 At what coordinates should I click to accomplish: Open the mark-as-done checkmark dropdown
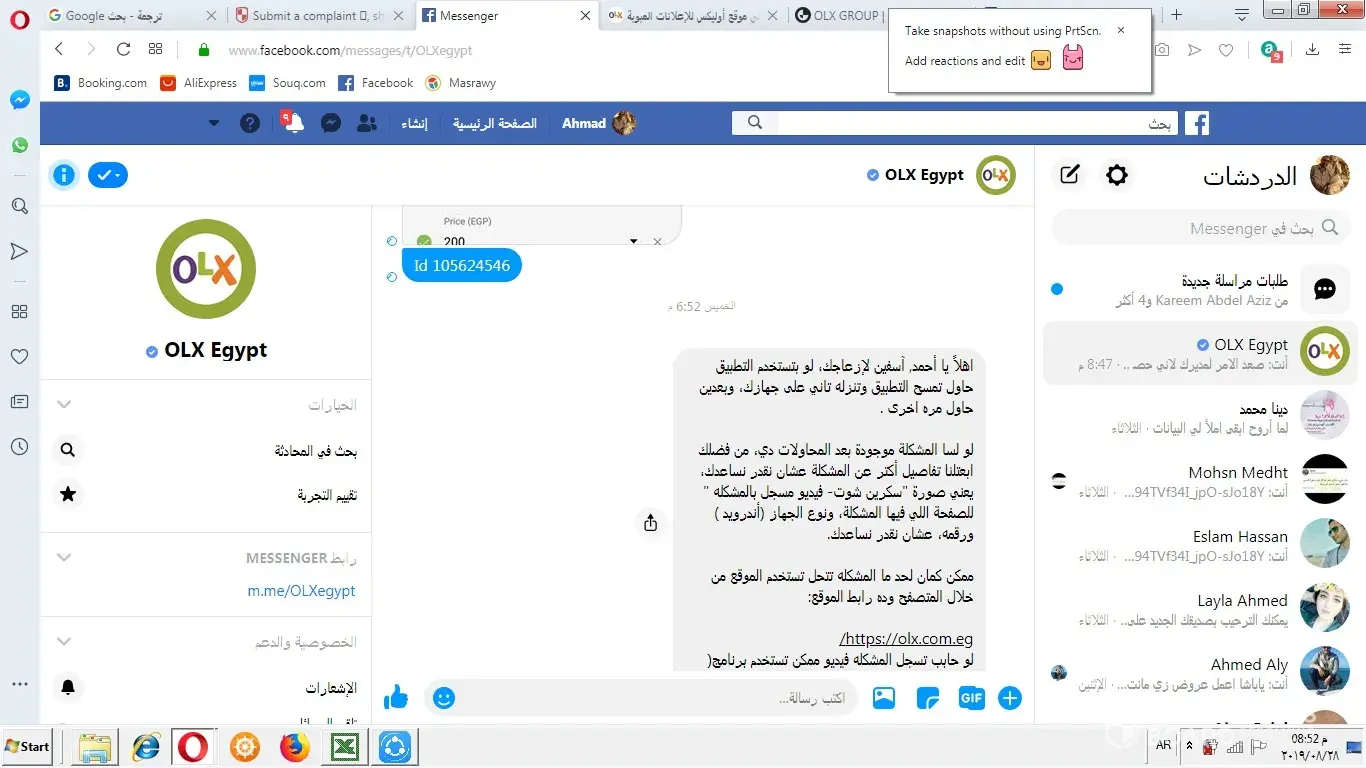(108, 175)
